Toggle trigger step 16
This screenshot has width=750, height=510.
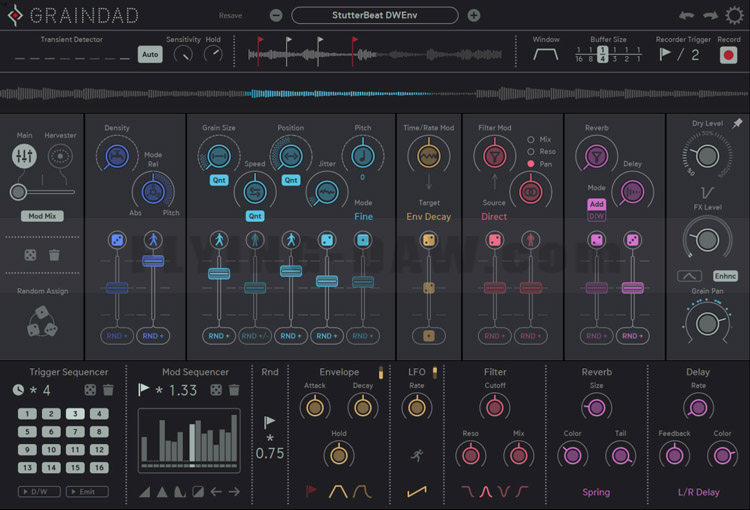coord(99,467)
